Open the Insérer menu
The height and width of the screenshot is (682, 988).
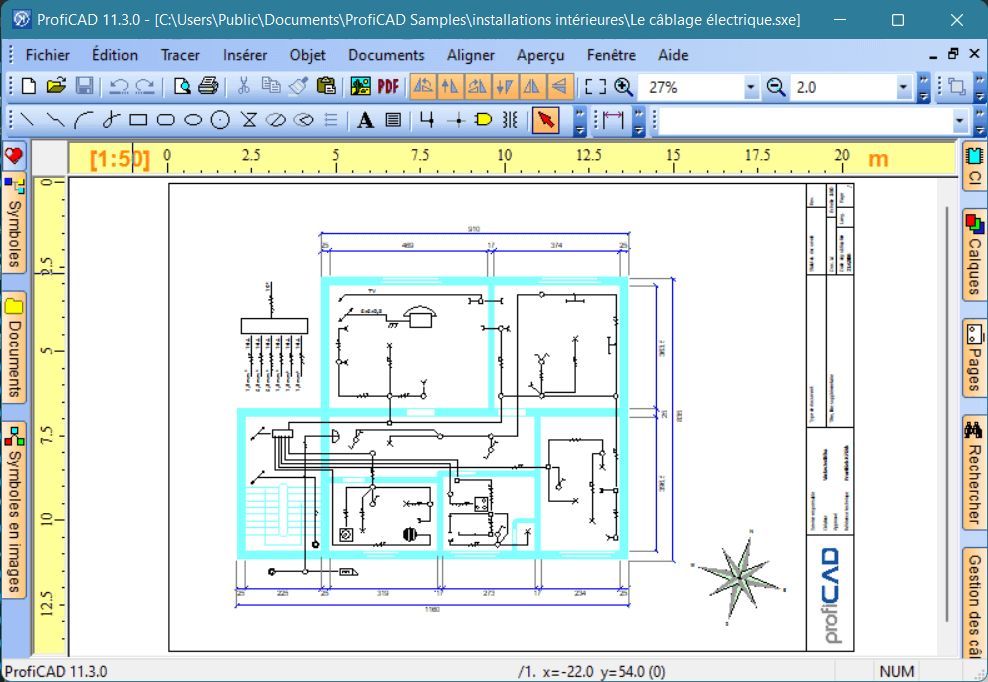tap(245, 55)
